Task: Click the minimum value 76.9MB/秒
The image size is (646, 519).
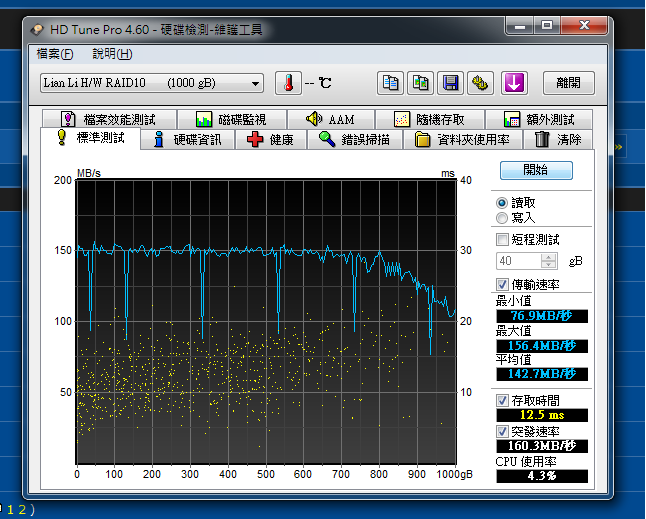Action: [x=542, y=316]
